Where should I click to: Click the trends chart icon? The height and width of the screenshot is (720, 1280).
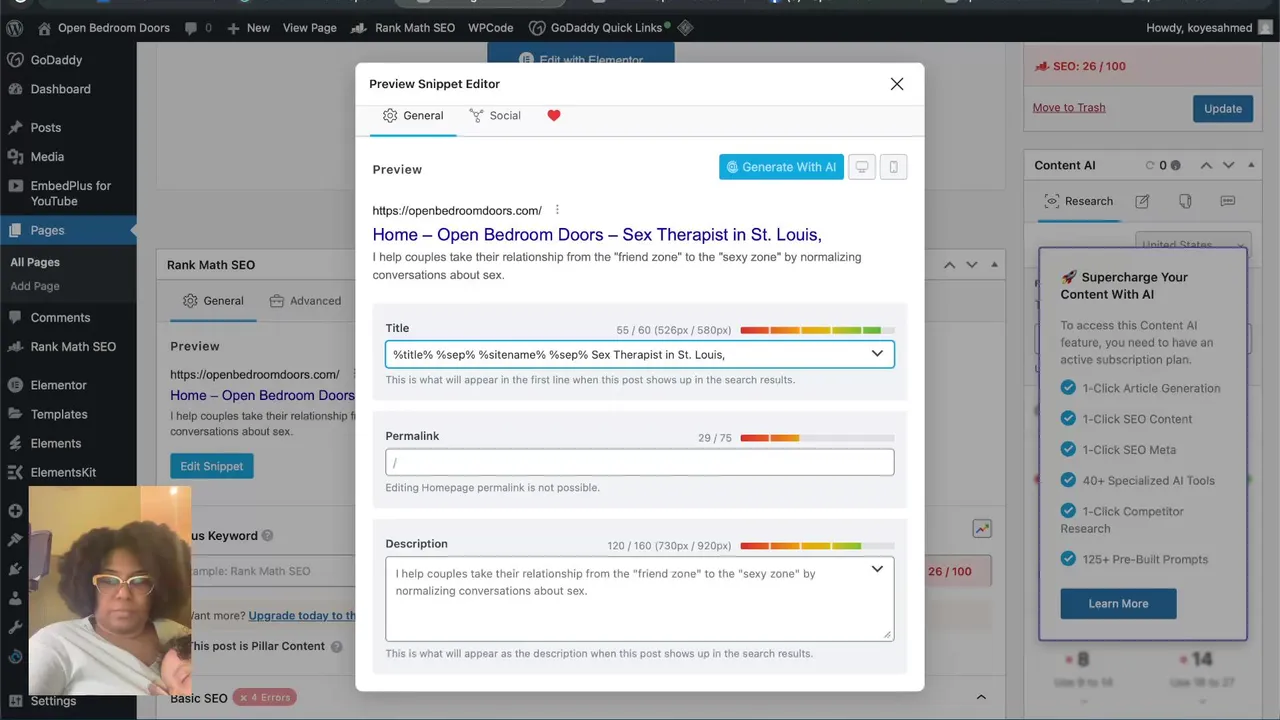982,529
